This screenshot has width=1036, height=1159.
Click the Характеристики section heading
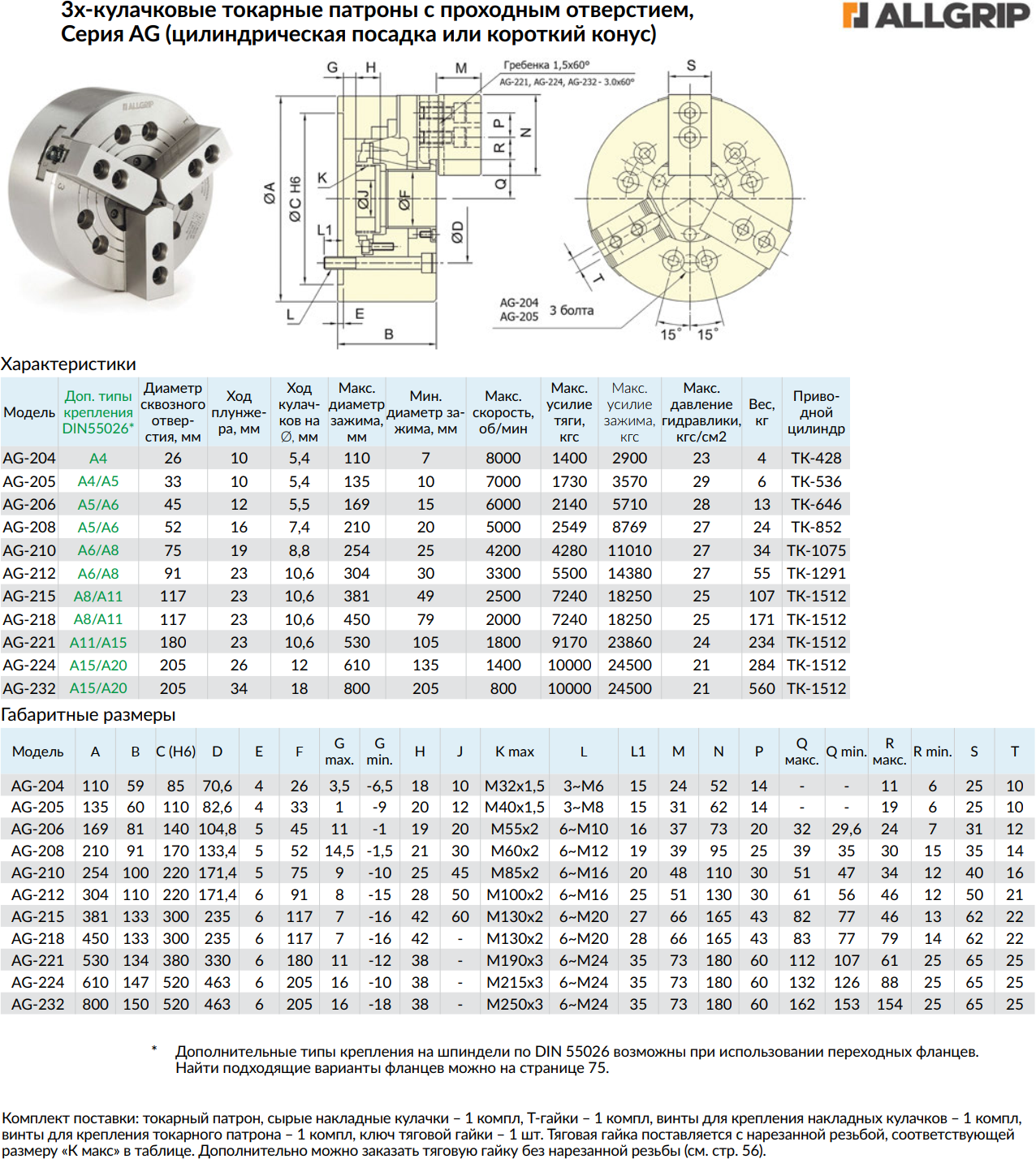(68, 364)
